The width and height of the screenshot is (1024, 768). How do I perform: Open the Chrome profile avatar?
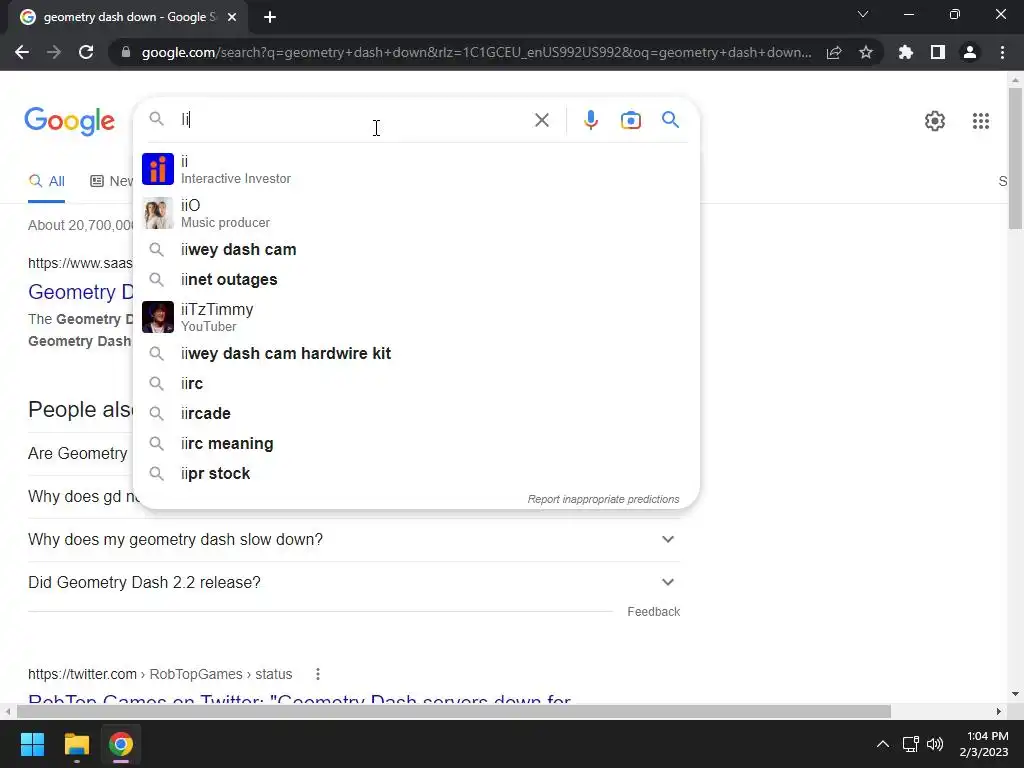tap(970, 52)
